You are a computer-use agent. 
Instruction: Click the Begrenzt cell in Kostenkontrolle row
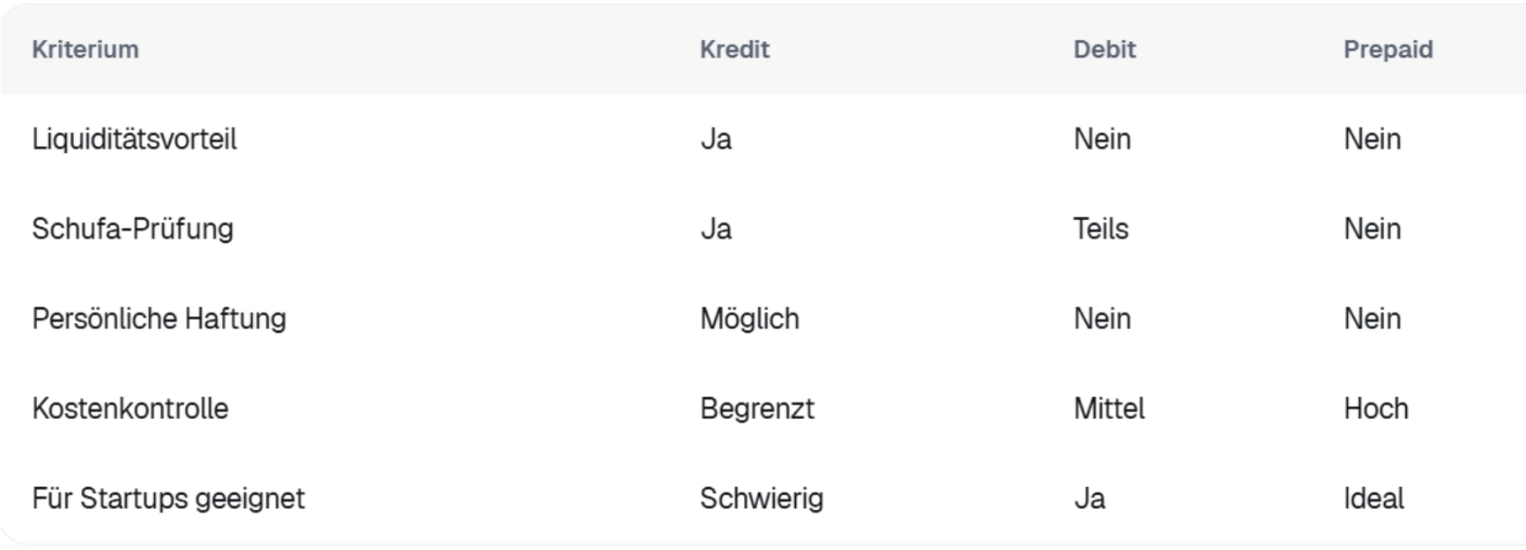tap(757, 409)
